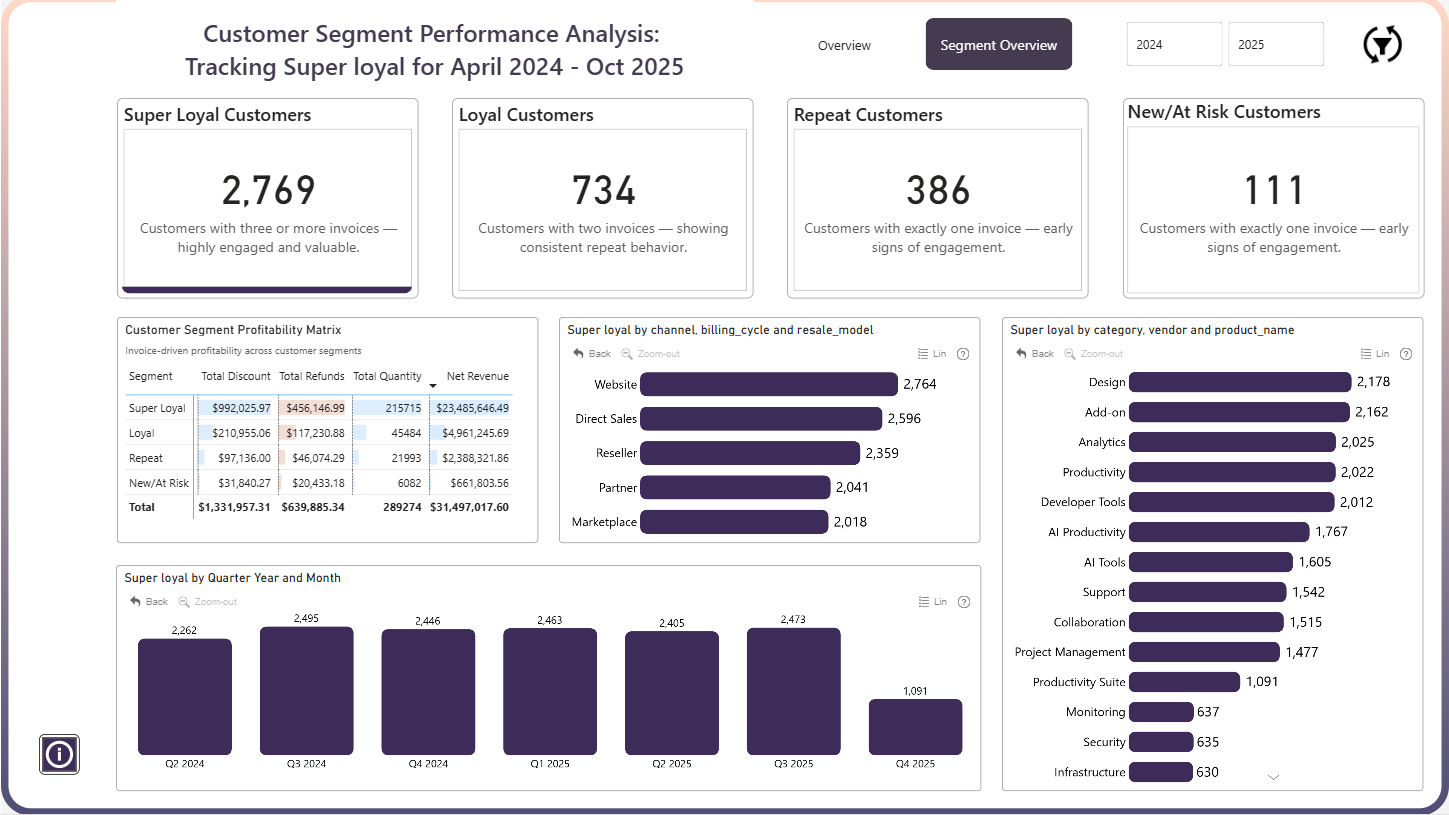Select the 2024 year slicer

1174,45
